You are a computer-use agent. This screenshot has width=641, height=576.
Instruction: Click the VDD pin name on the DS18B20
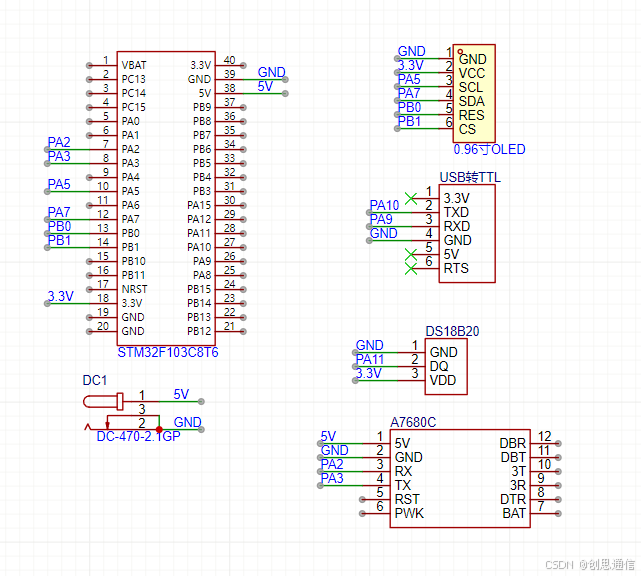coord(443,381)
